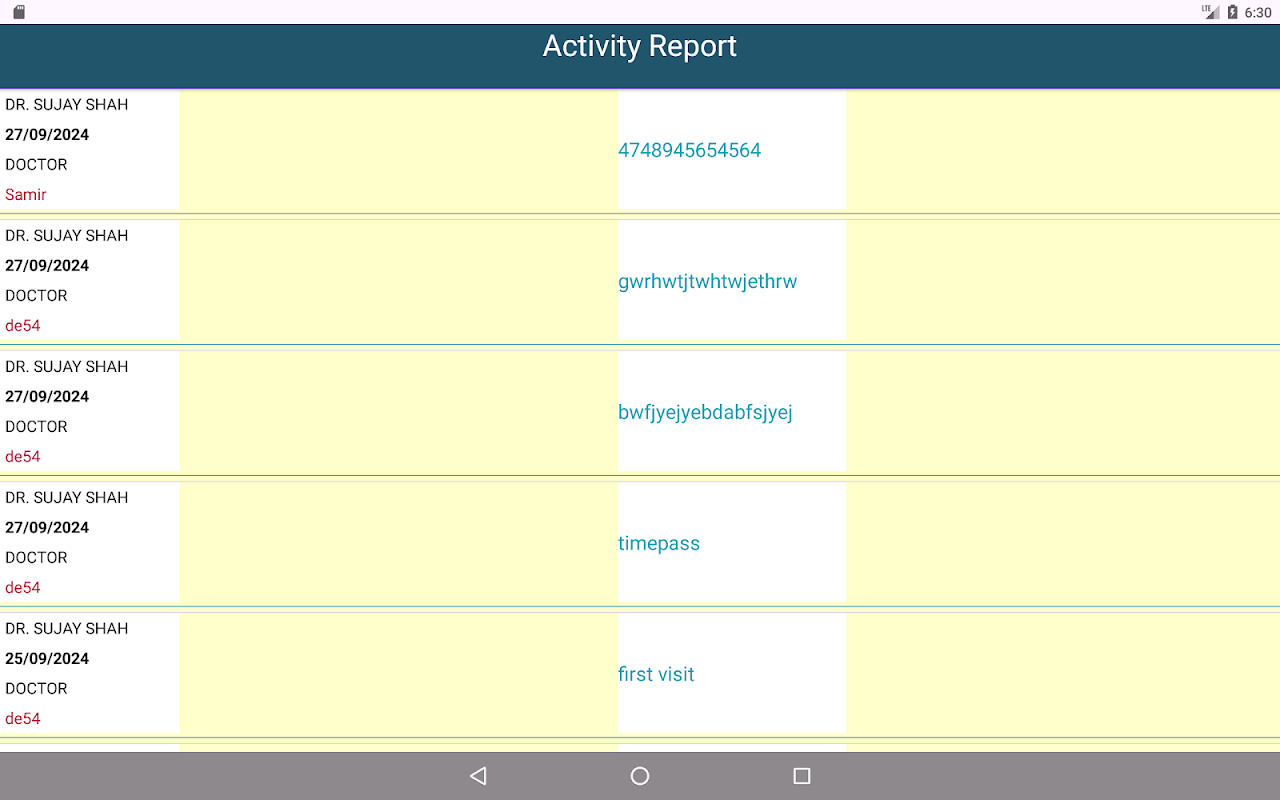
Task: Tap the Android home circle button
Action: 640,776
